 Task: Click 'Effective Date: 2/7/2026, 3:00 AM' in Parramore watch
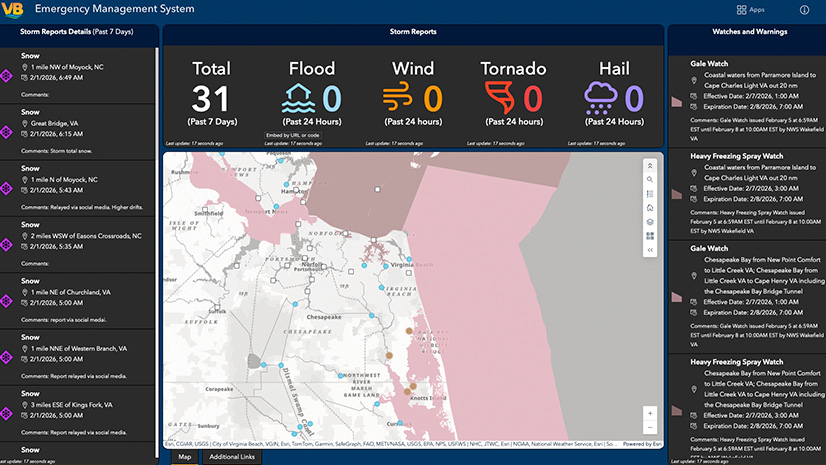751,189
